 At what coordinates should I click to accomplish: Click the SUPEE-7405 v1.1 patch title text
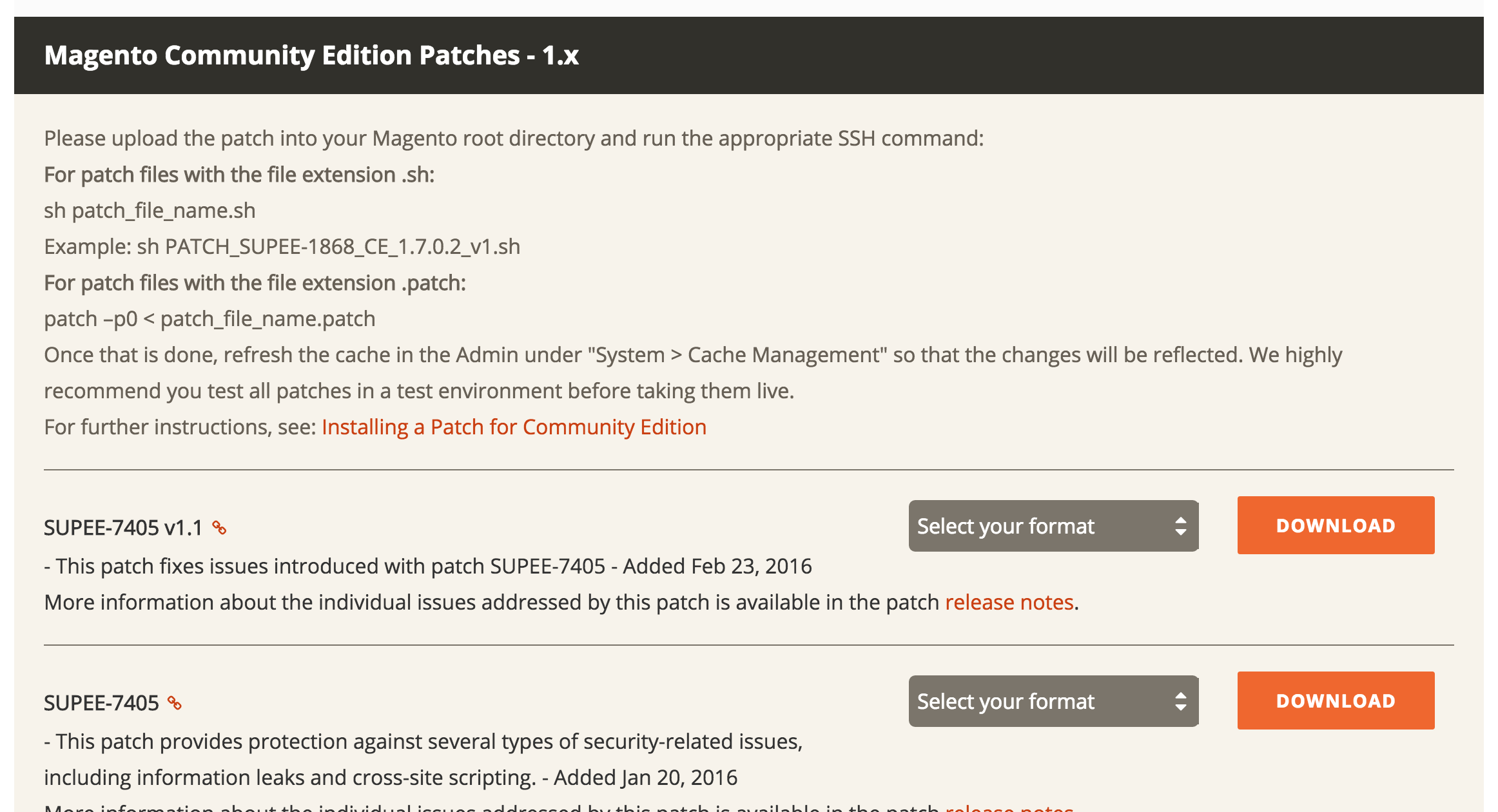click(x=123, y=528)
